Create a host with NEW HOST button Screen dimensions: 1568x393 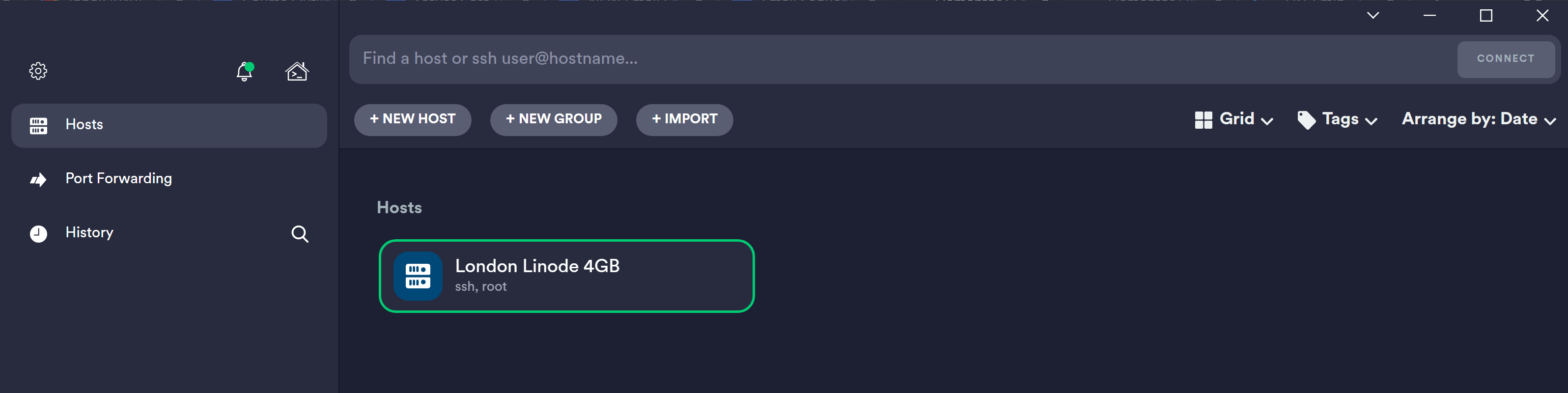(x=412, y=120)
